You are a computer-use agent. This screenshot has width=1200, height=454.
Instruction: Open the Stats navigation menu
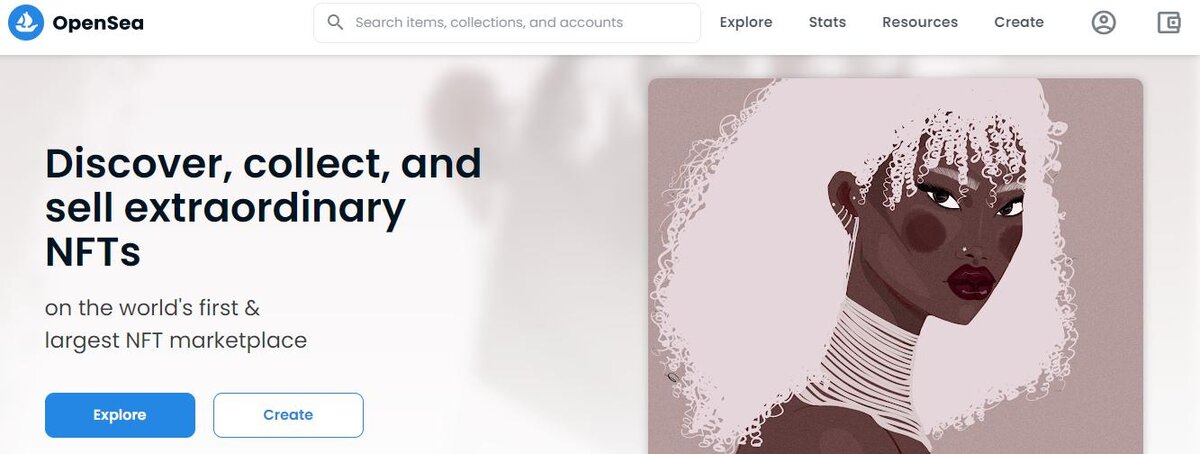[x=827, y=22]
